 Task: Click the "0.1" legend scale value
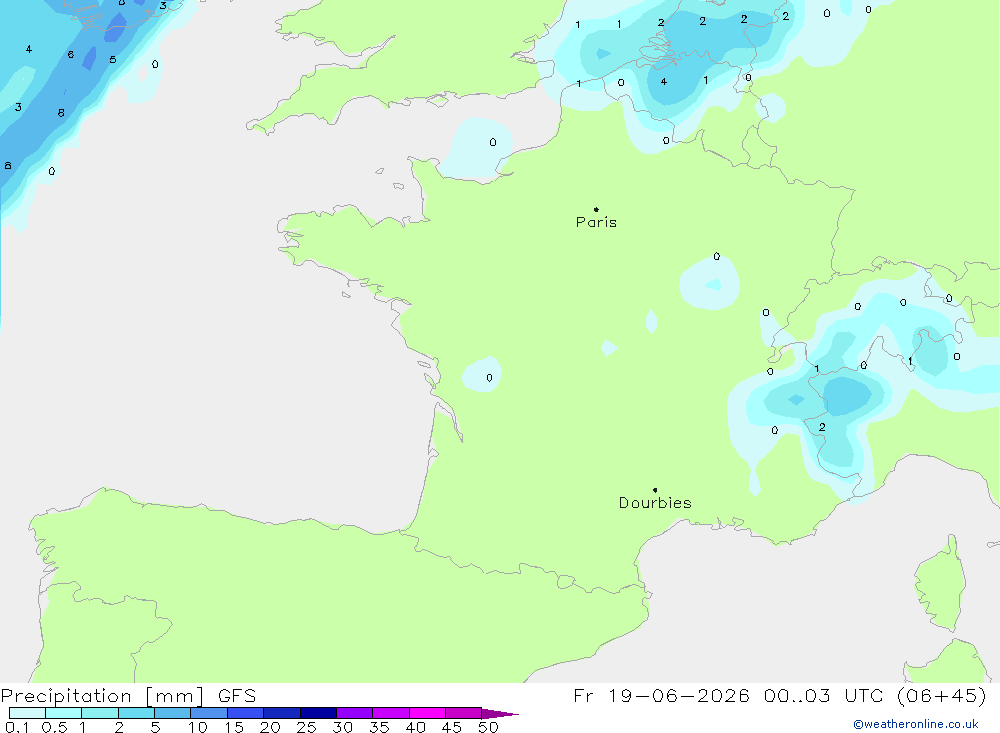[x=17, y=727]
